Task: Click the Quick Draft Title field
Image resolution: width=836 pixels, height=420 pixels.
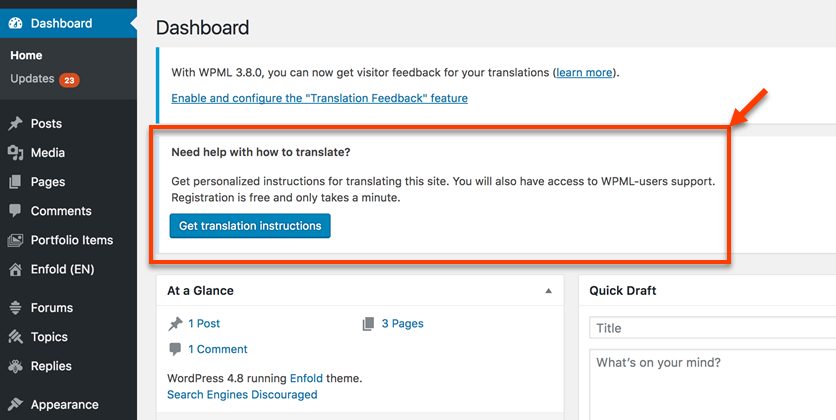Action: [712, 328]
